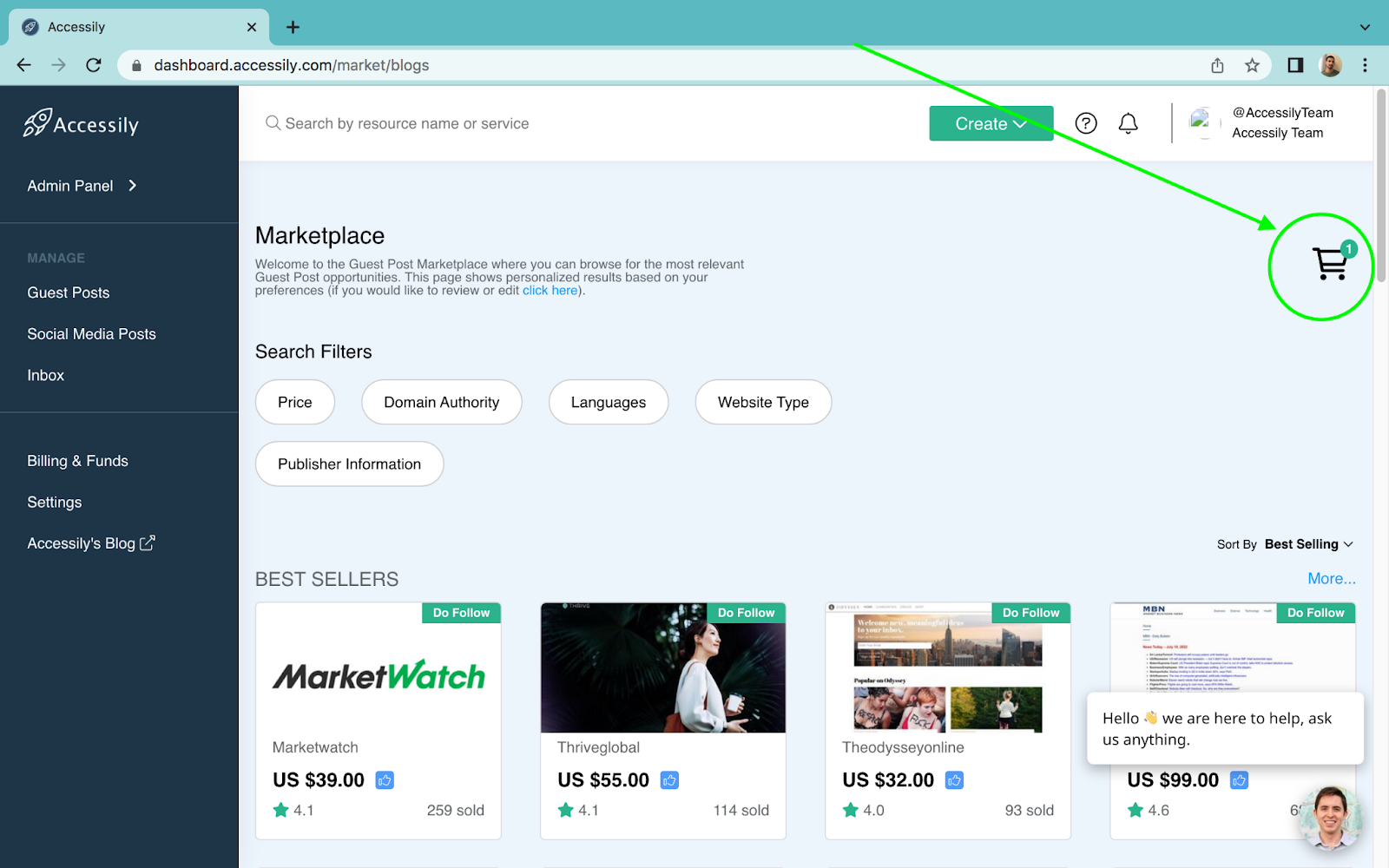Click the '93 sold' text

pos(1030,810)
